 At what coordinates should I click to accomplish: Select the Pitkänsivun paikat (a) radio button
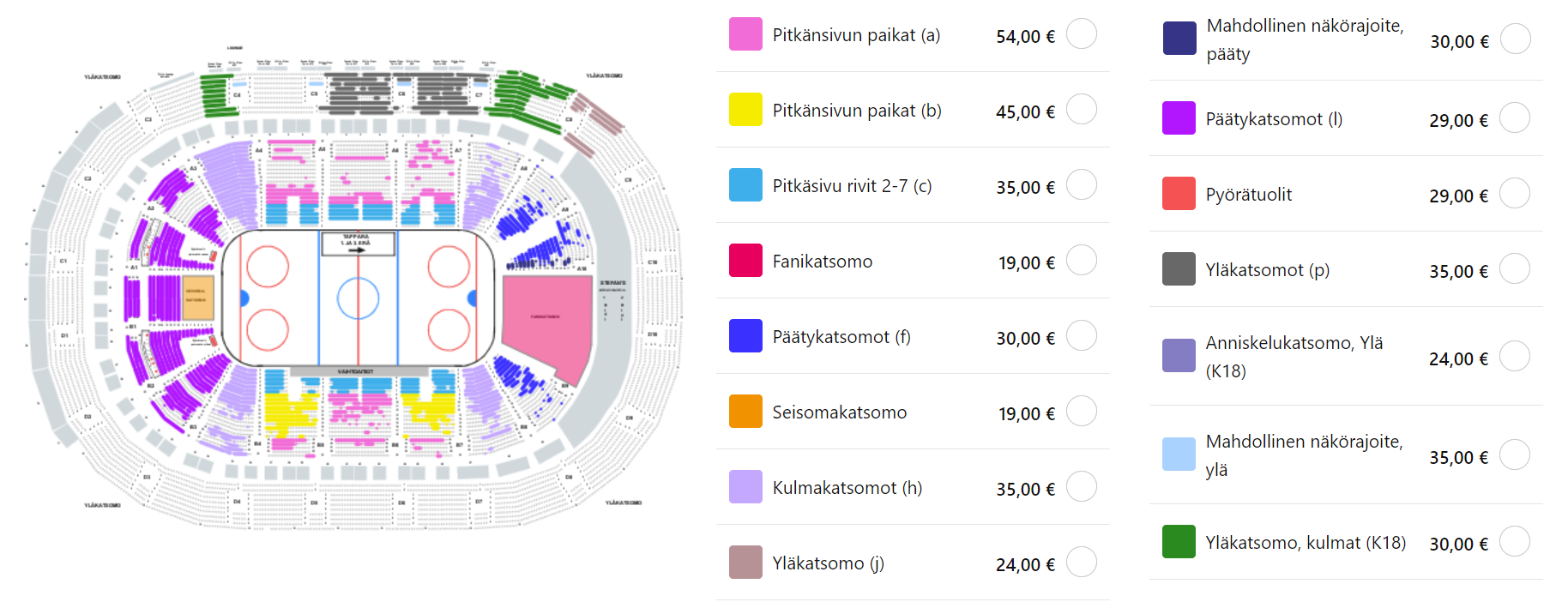click(x=1081, y=34)
